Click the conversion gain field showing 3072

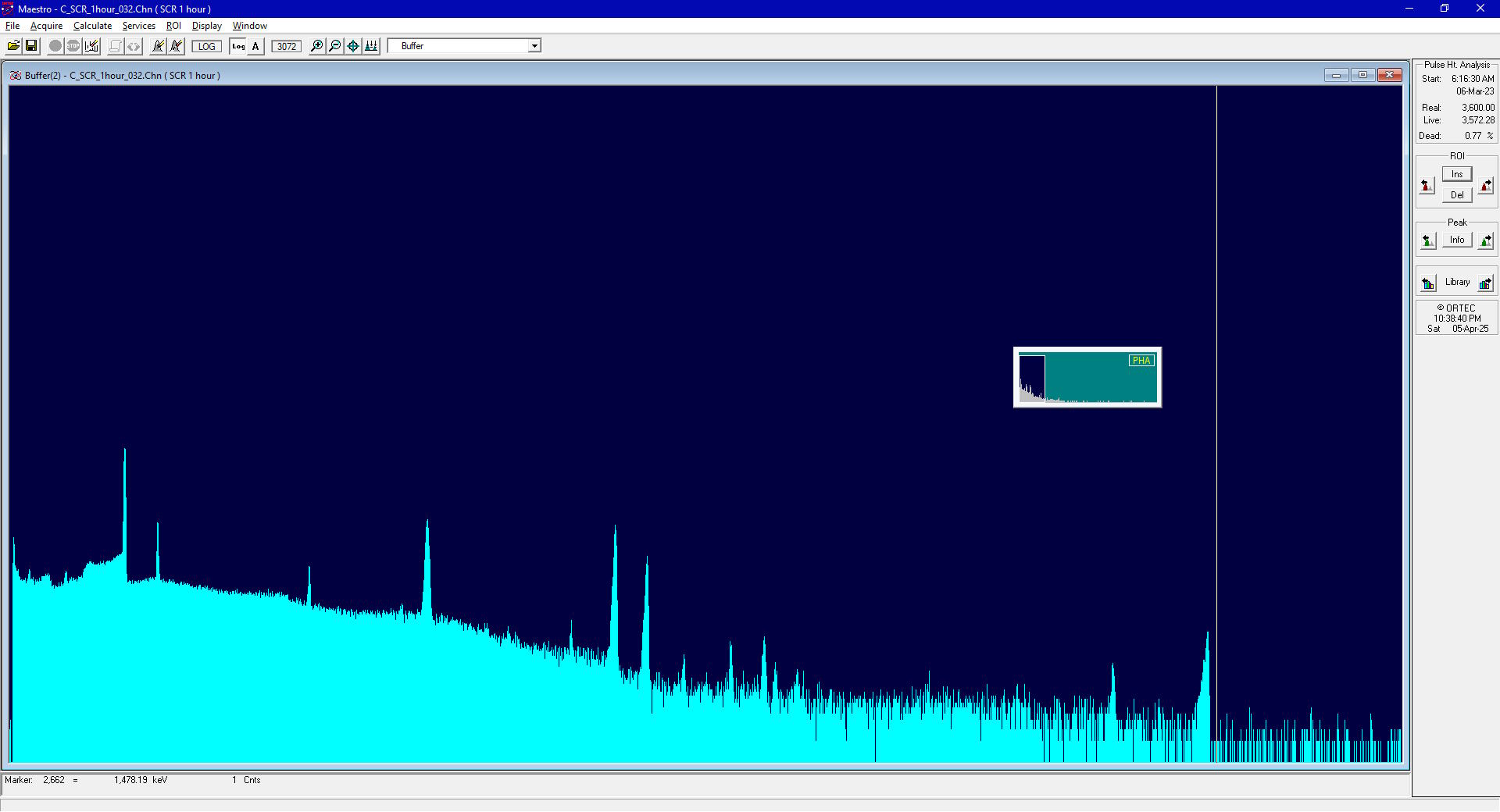pos(286,46)
